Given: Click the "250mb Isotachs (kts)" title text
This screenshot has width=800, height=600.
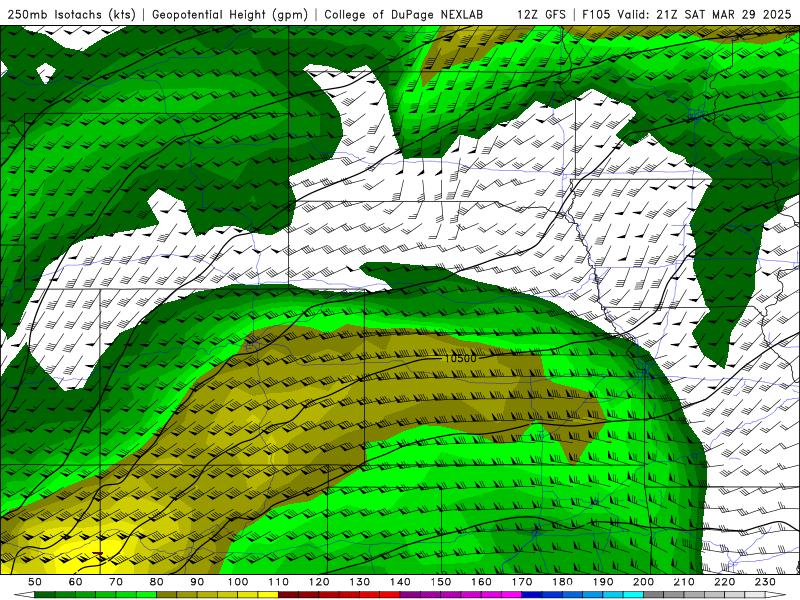Looking at the screenshot, I should point(71,15).
